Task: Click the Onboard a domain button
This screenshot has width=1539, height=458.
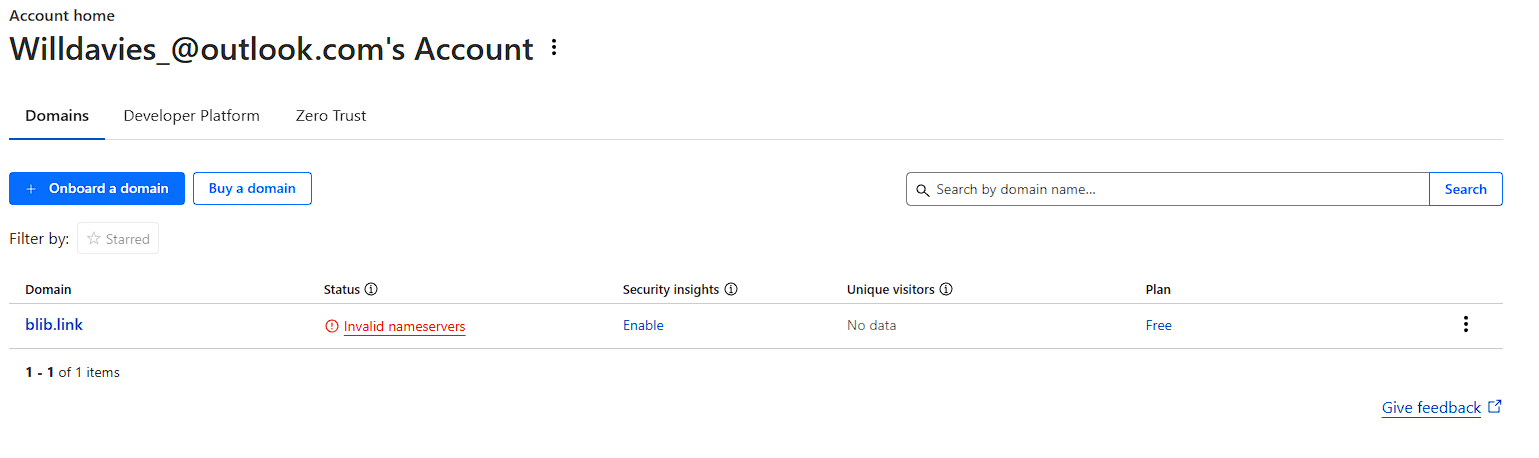Action: (x=97, y=188)
